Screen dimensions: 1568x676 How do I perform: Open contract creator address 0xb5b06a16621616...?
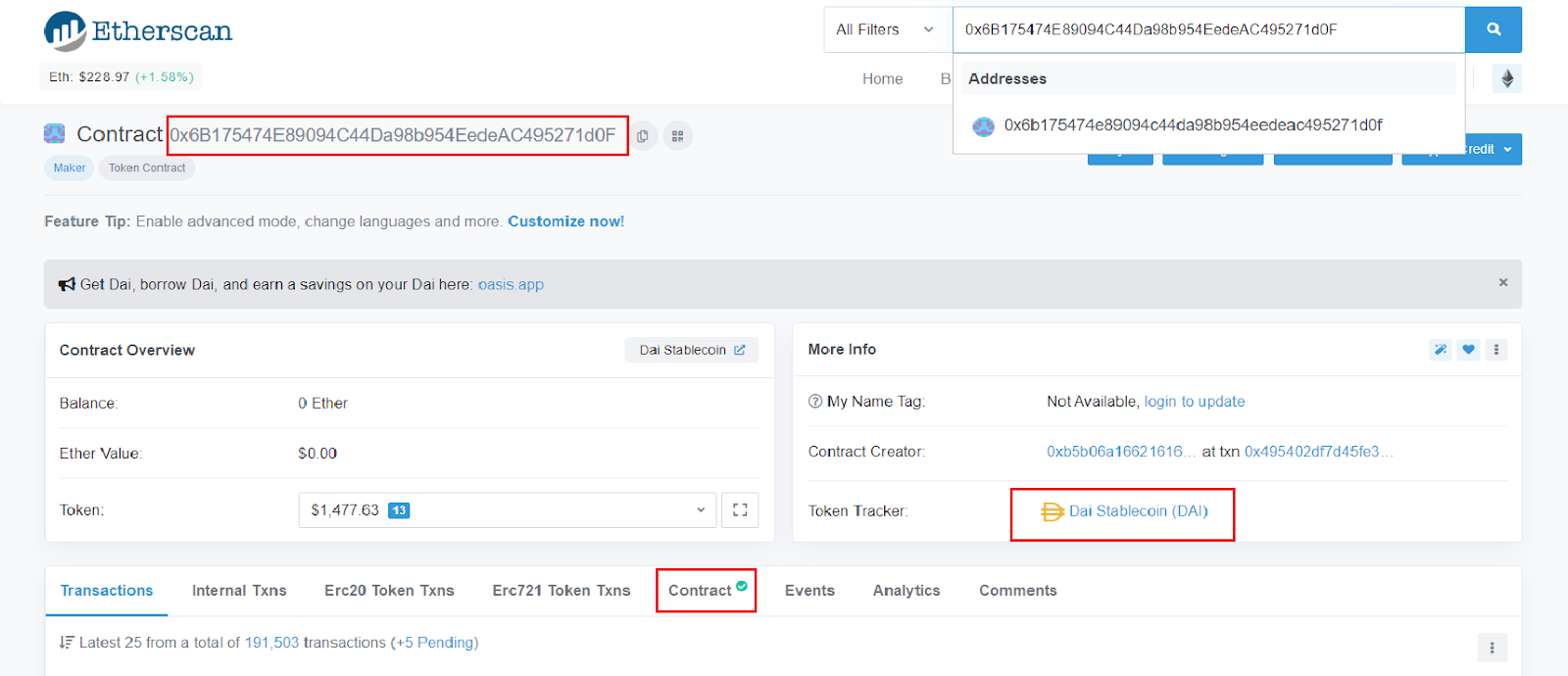point(1121,452)
